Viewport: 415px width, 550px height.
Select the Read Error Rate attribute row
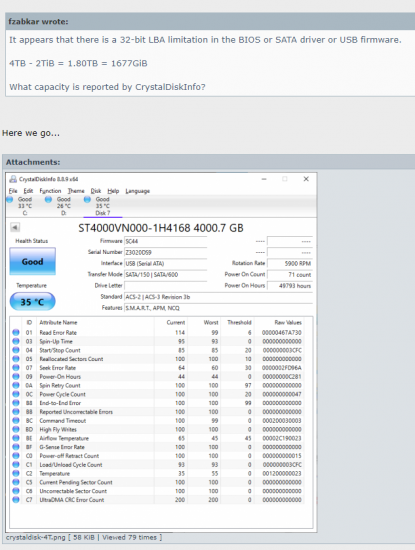click(x=157, y=332)
